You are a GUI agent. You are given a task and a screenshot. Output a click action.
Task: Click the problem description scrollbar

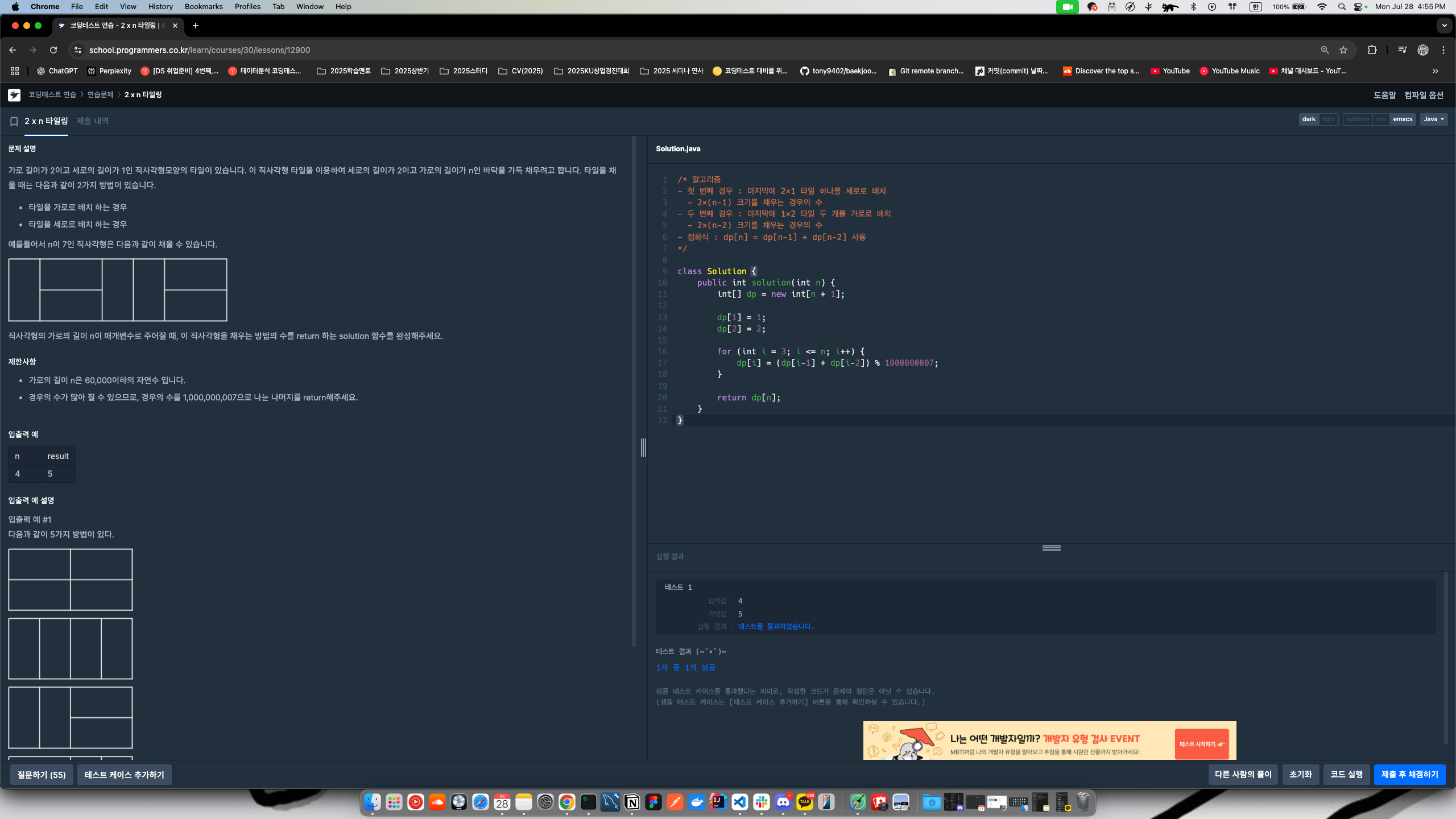[x=634, y=391]
